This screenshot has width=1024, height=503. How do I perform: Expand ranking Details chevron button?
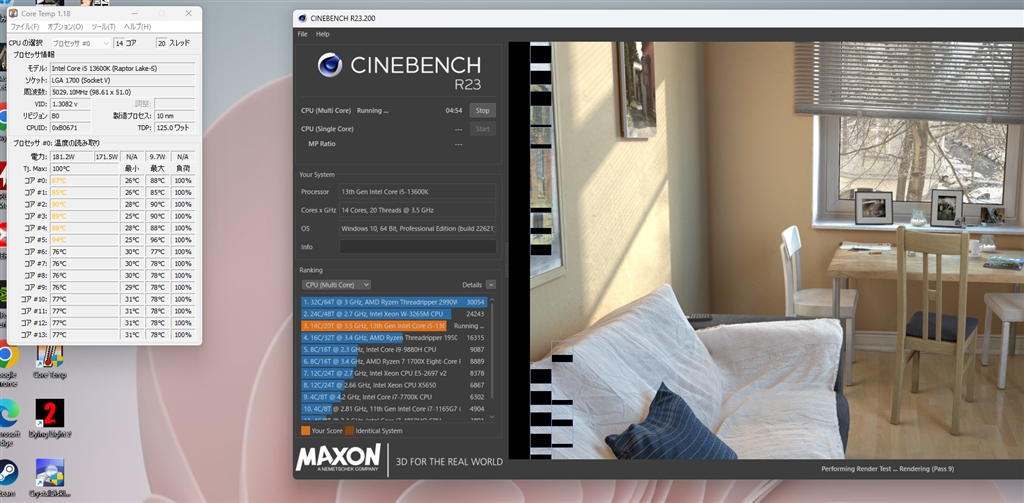[490, 285]
